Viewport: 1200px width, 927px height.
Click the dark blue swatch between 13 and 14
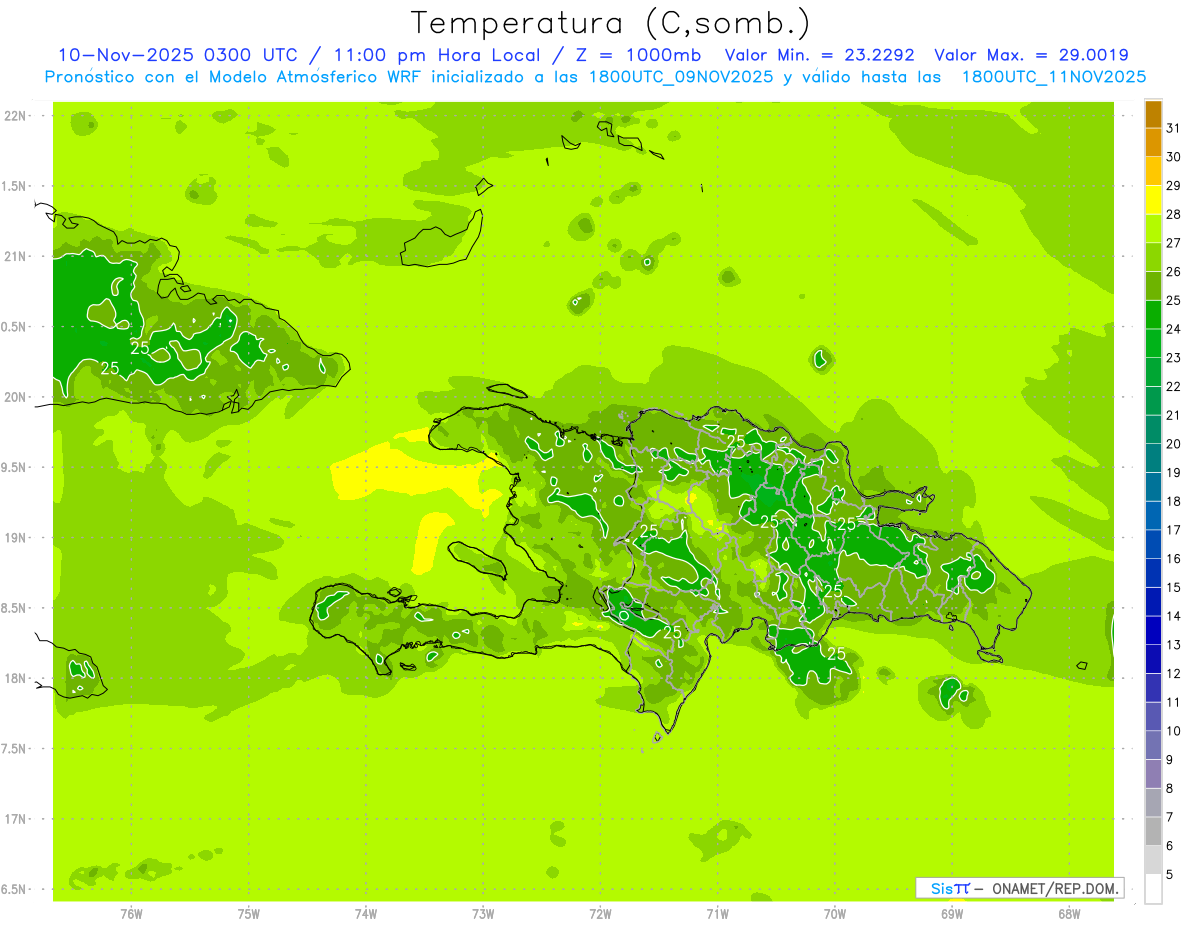[x=1153, y=630]
